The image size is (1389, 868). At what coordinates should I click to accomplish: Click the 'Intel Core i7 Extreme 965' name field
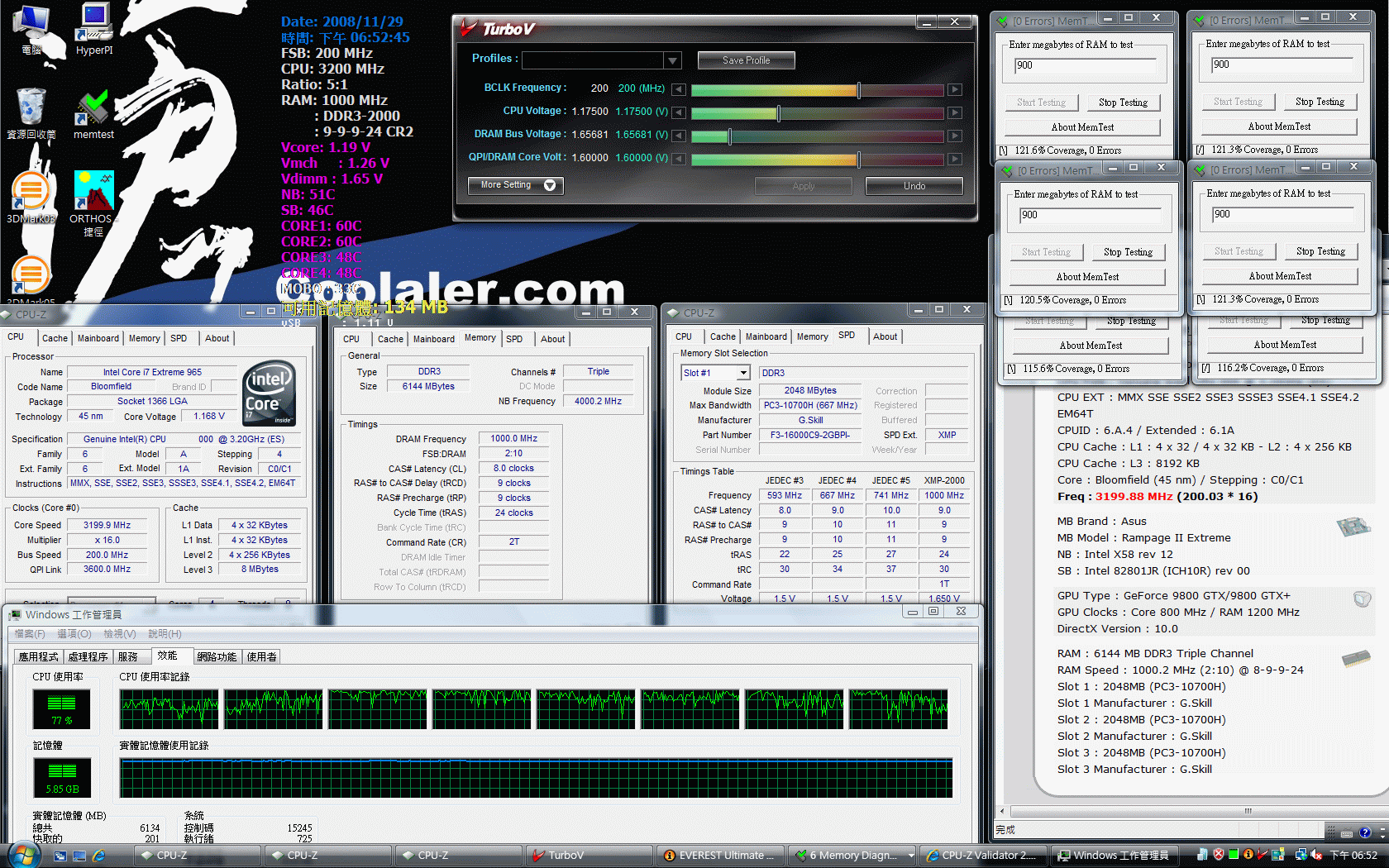(152, 372)
